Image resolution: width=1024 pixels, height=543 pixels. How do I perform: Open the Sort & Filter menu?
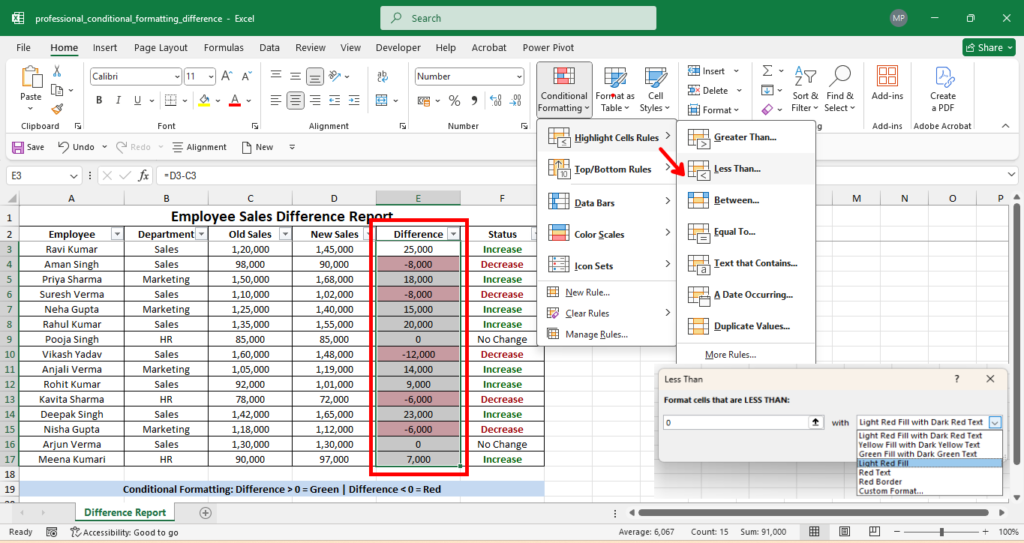[x=805, y=90]
